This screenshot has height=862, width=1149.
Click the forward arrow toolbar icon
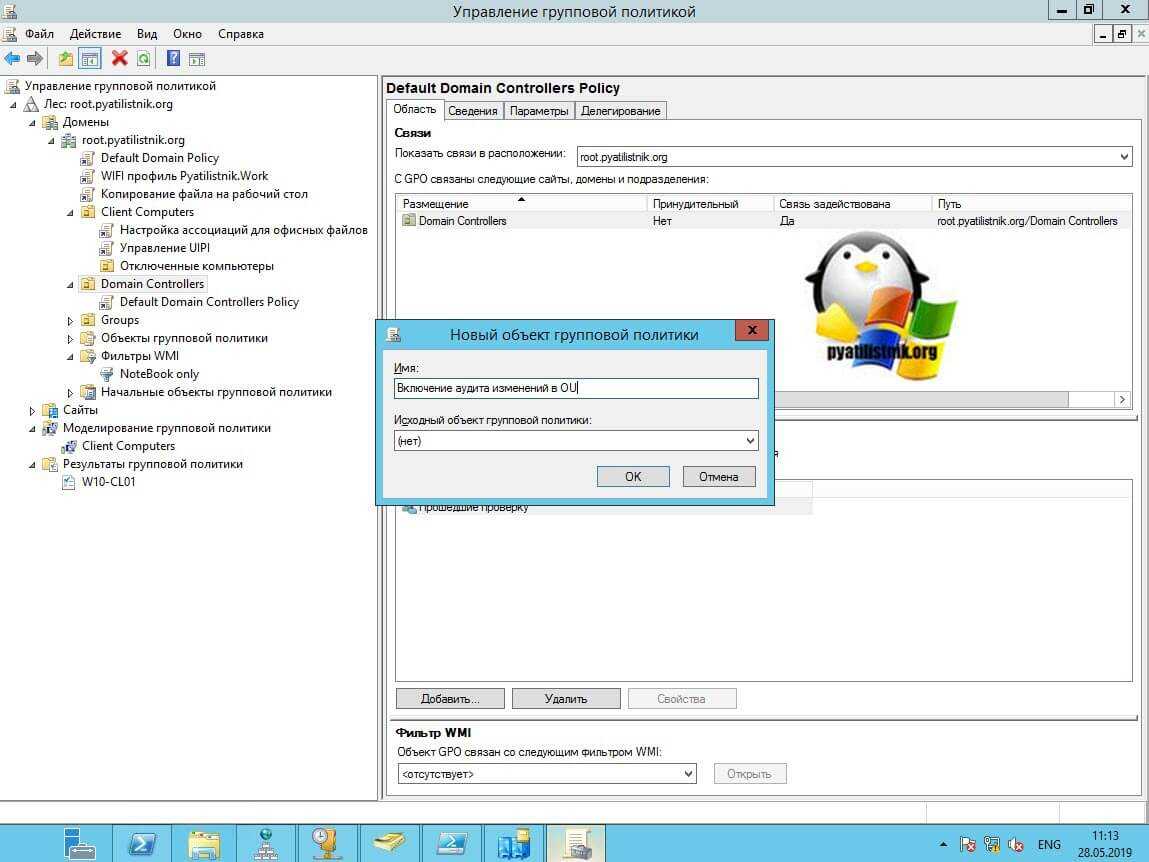(x=35, y=59)
